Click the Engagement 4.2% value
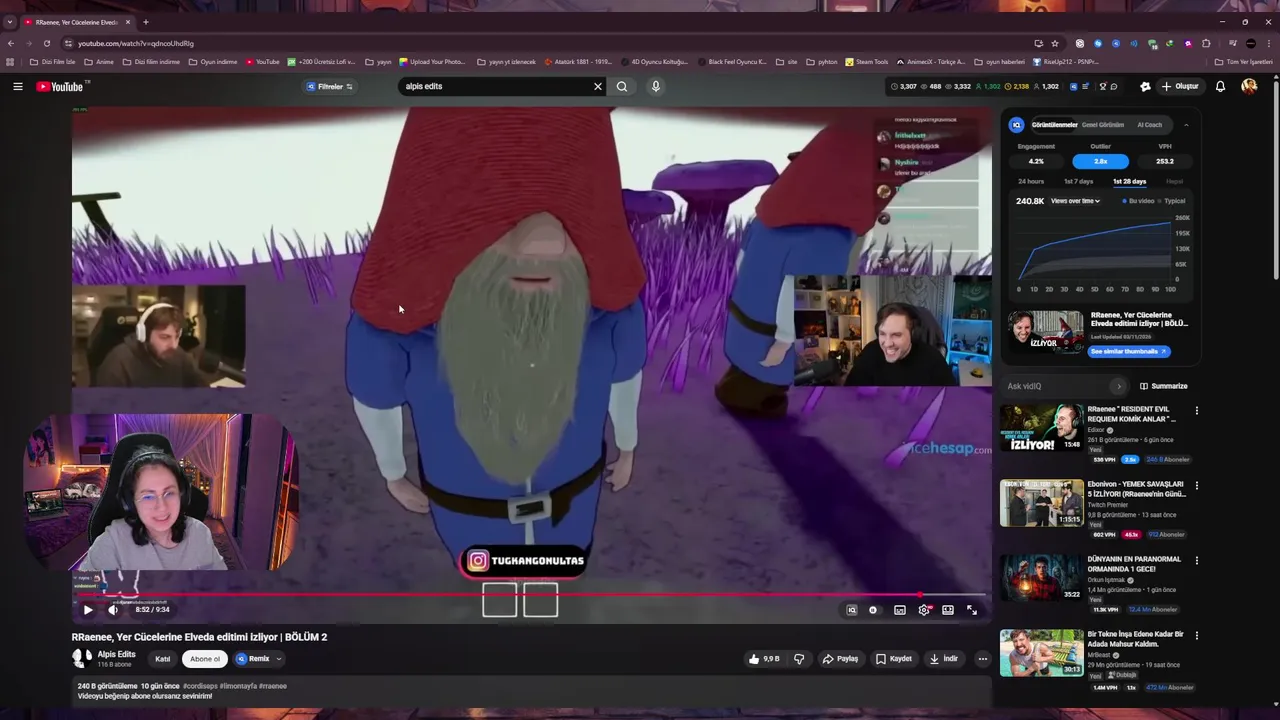This screenshot has height=720, width=1280. pyautogui.click(x=1036, y=161)
